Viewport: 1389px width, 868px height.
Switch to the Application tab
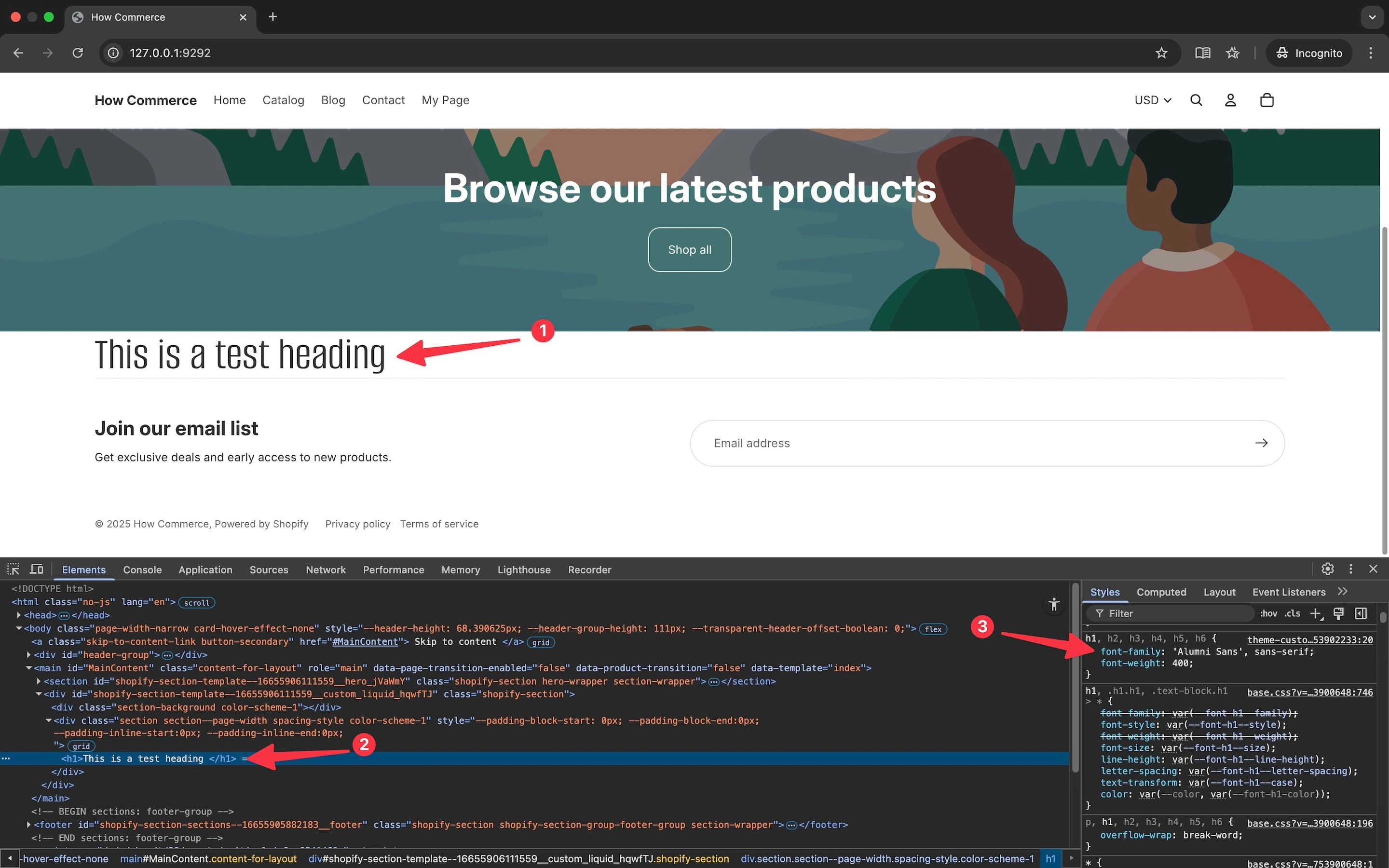click(205, 570)
